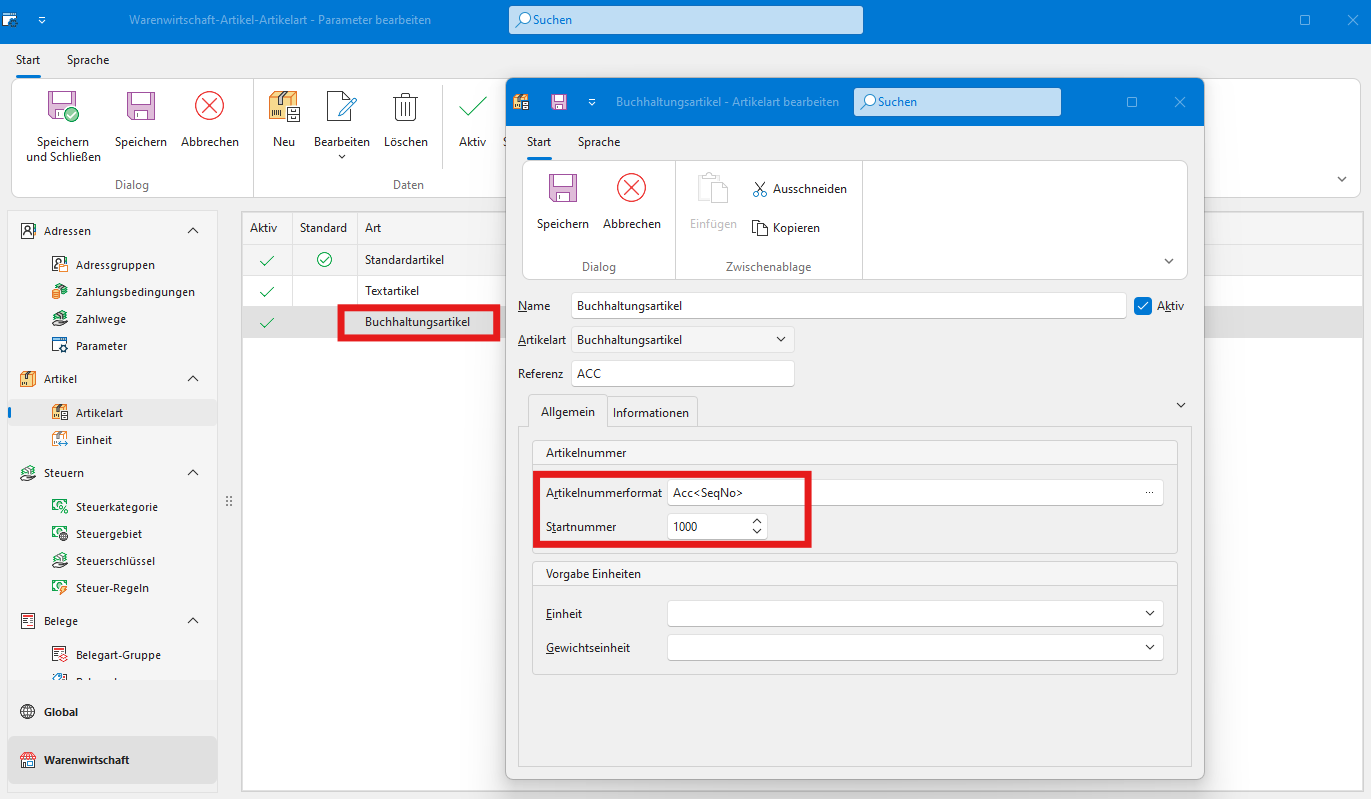Click the ellipsis button for Artikelnummerformat
Screen dimensions: 1371x799
point(1149,493)
